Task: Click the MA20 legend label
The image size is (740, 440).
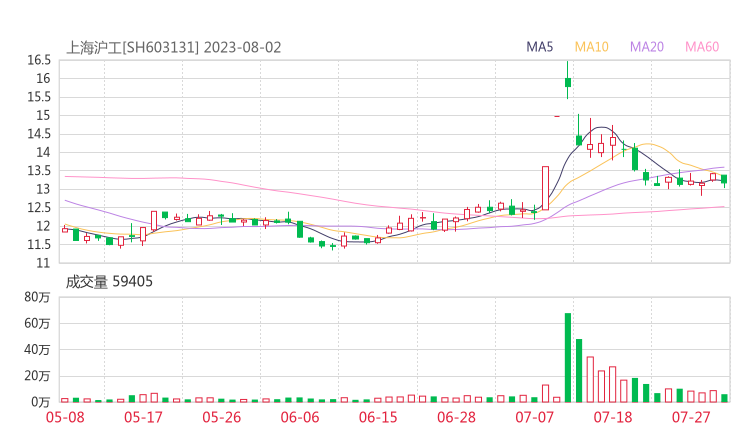Action: (647, 47)
